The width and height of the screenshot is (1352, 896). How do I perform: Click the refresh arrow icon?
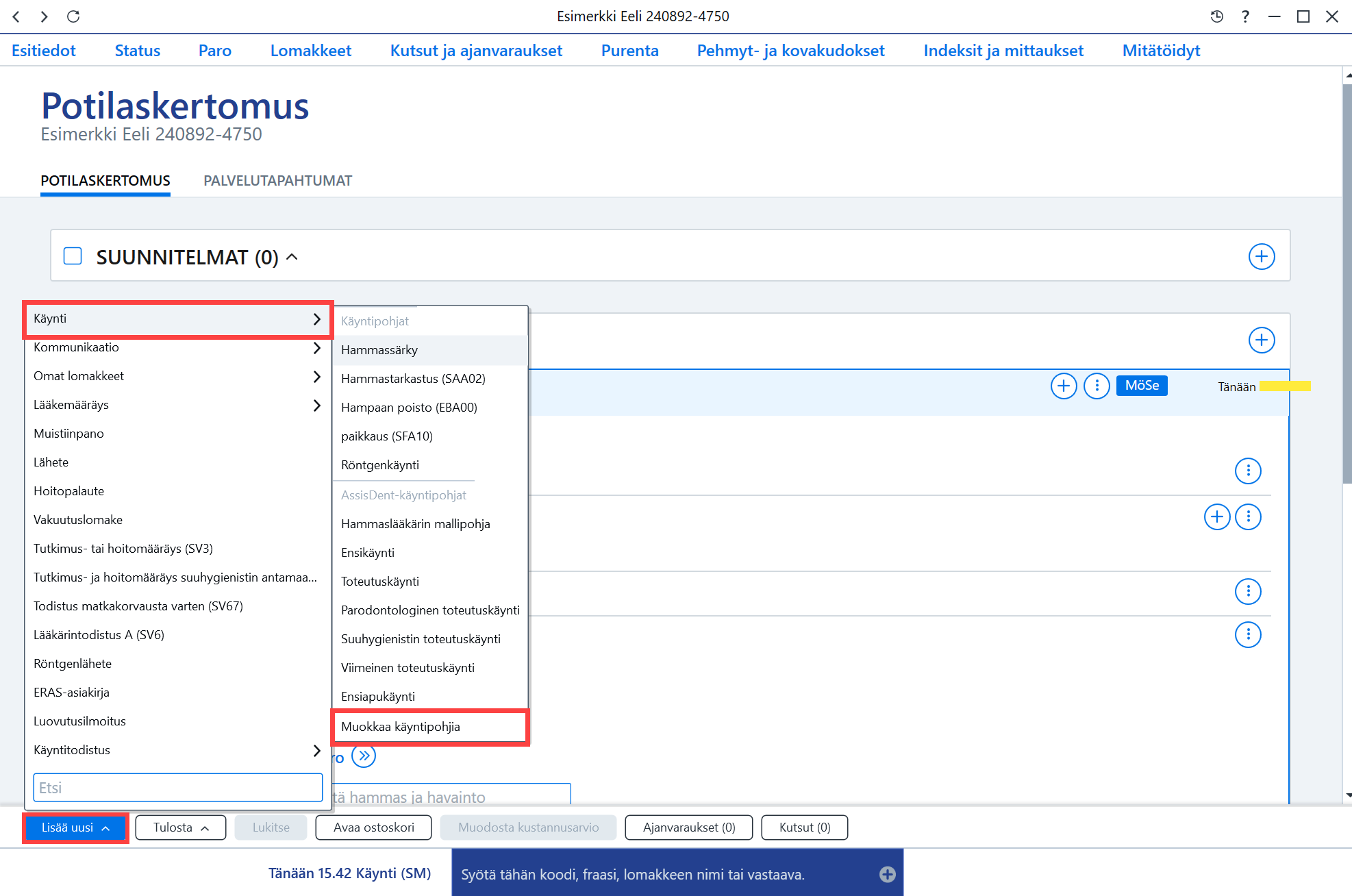73,16
